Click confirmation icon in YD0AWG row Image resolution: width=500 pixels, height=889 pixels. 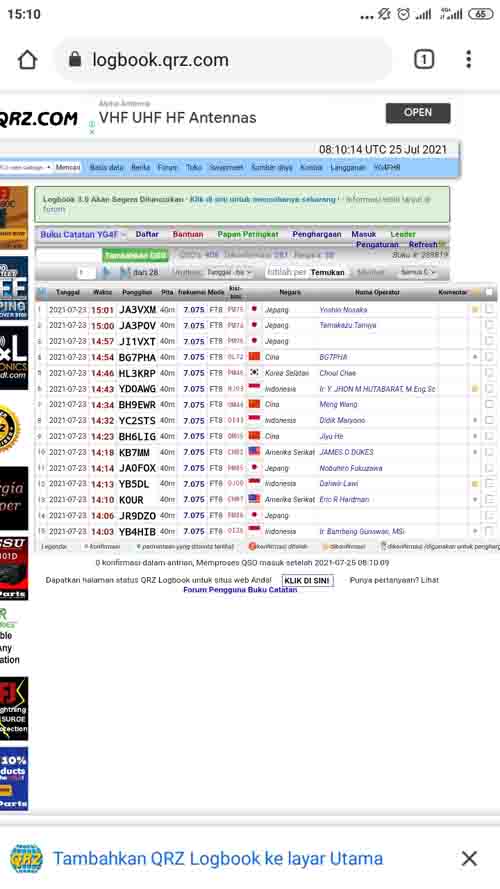coord(475,389)
